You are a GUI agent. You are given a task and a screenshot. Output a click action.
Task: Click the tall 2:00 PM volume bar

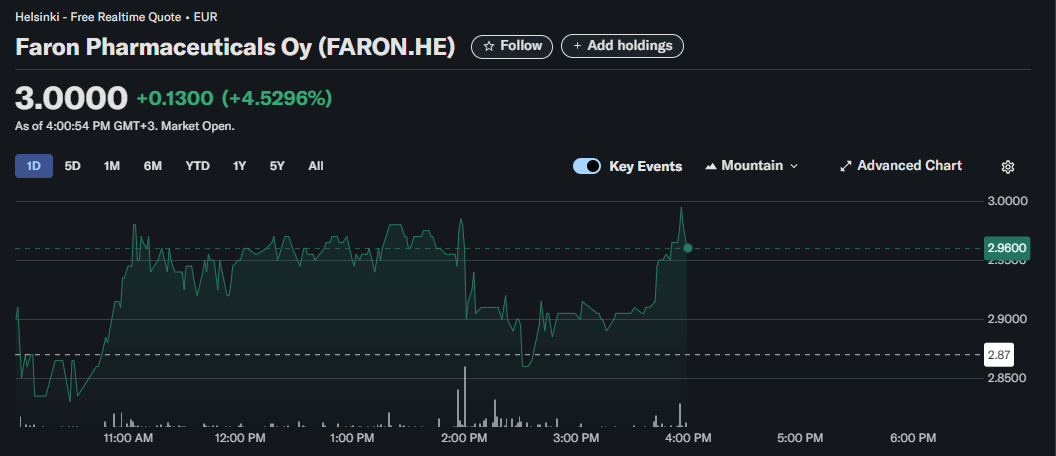(x=465, y=396)
